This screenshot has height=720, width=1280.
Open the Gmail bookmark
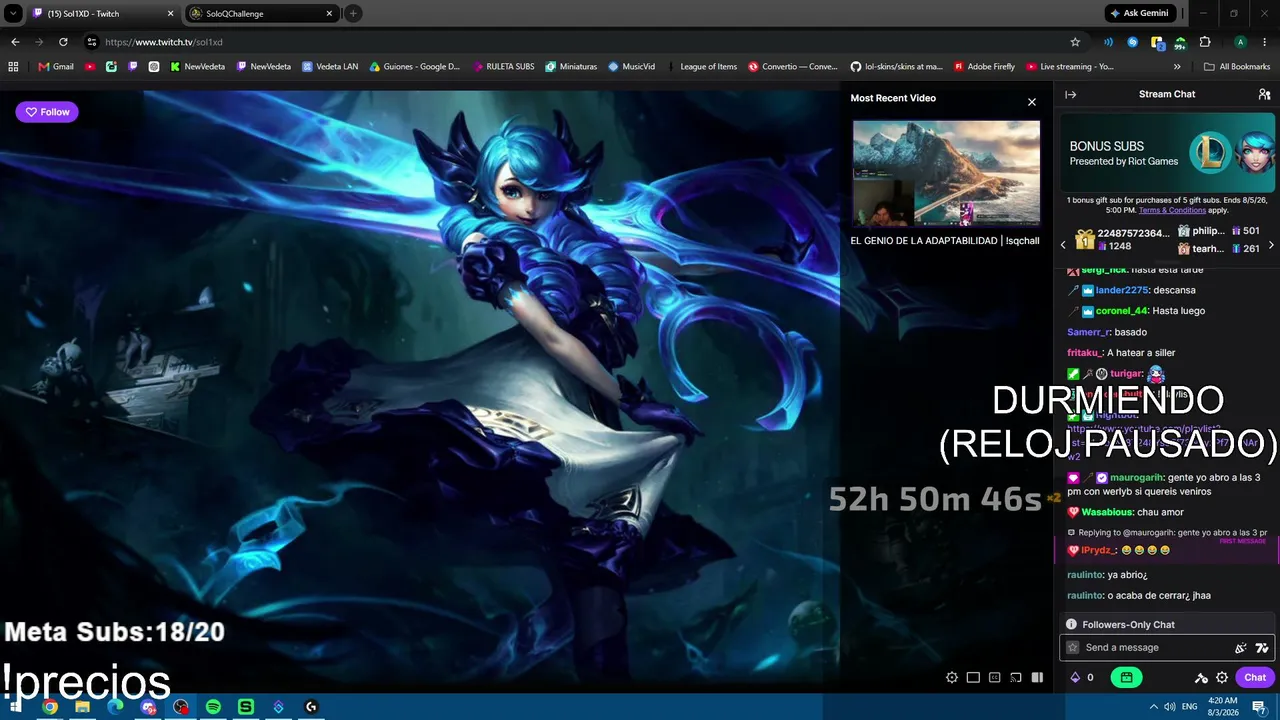56,67
